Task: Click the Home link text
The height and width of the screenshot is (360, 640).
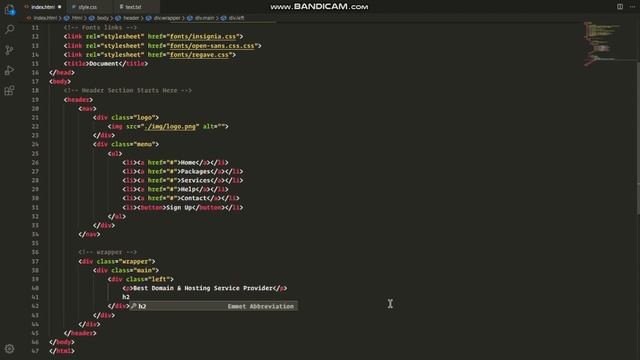Action: tap(188, 162)
